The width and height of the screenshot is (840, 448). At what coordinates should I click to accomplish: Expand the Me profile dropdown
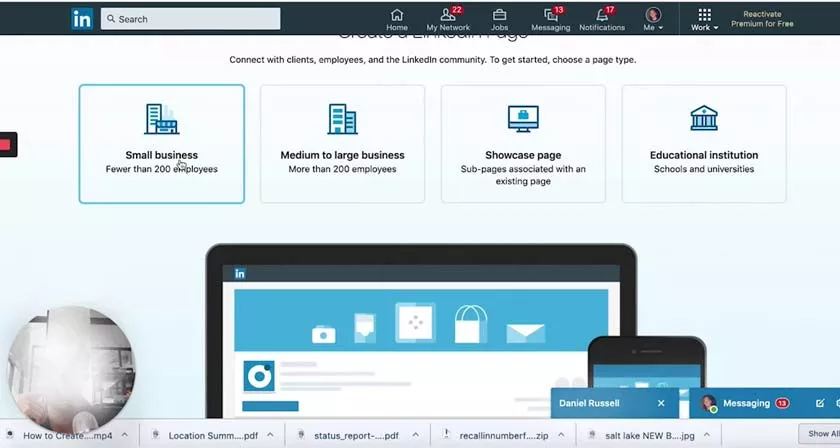pyautogui.click(x=653, y=20)
